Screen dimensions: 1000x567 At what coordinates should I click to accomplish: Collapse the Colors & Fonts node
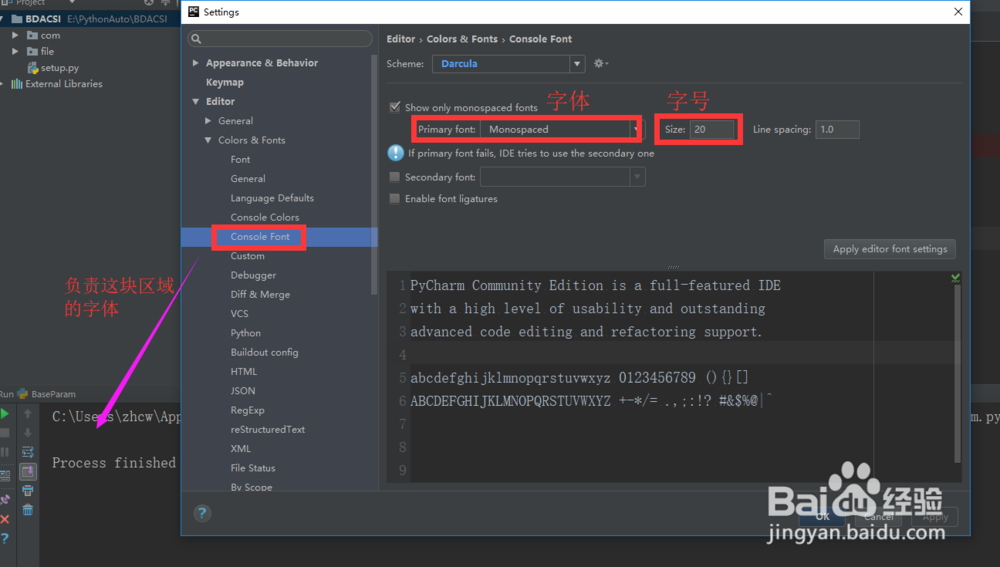coord(208,140)
